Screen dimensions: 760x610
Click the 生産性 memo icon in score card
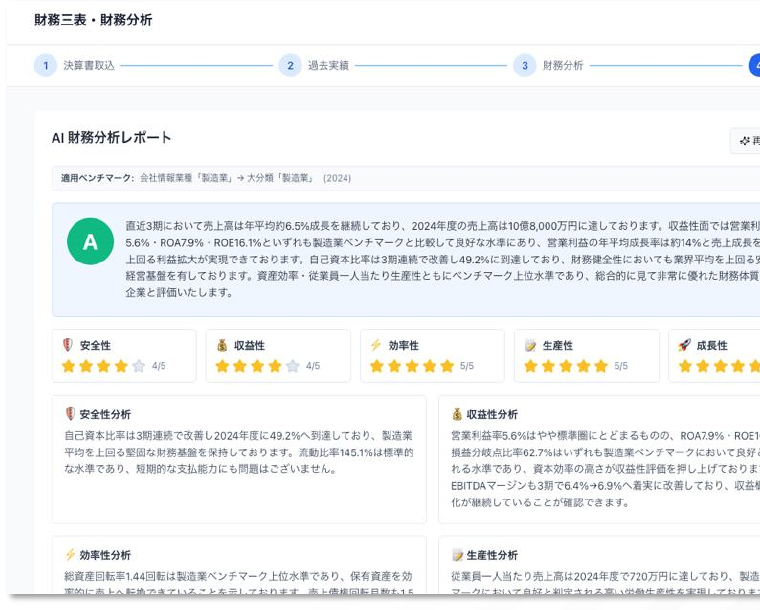click(530, 345)
